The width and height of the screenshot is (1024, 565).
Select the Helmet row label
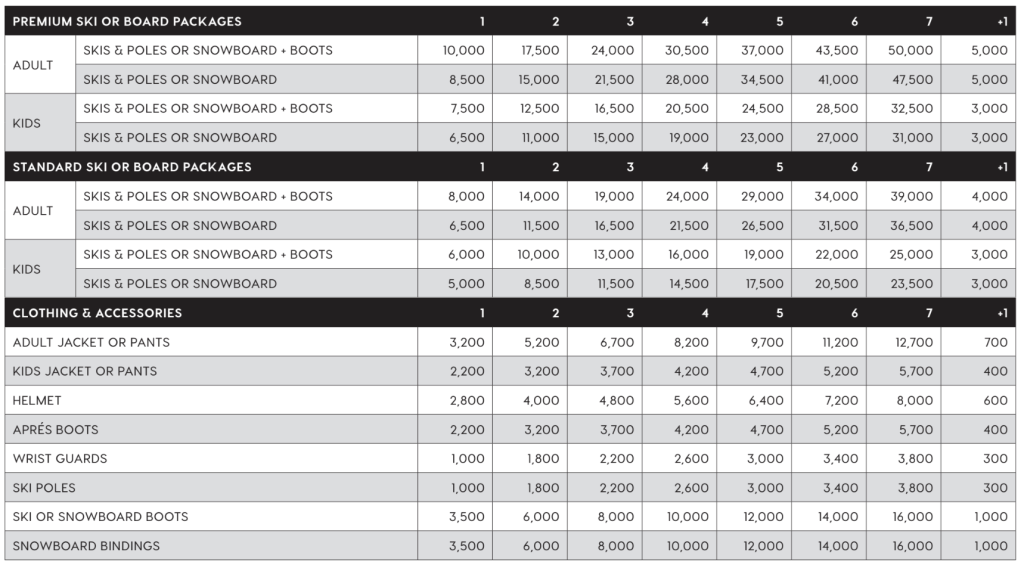pos(37,400)
